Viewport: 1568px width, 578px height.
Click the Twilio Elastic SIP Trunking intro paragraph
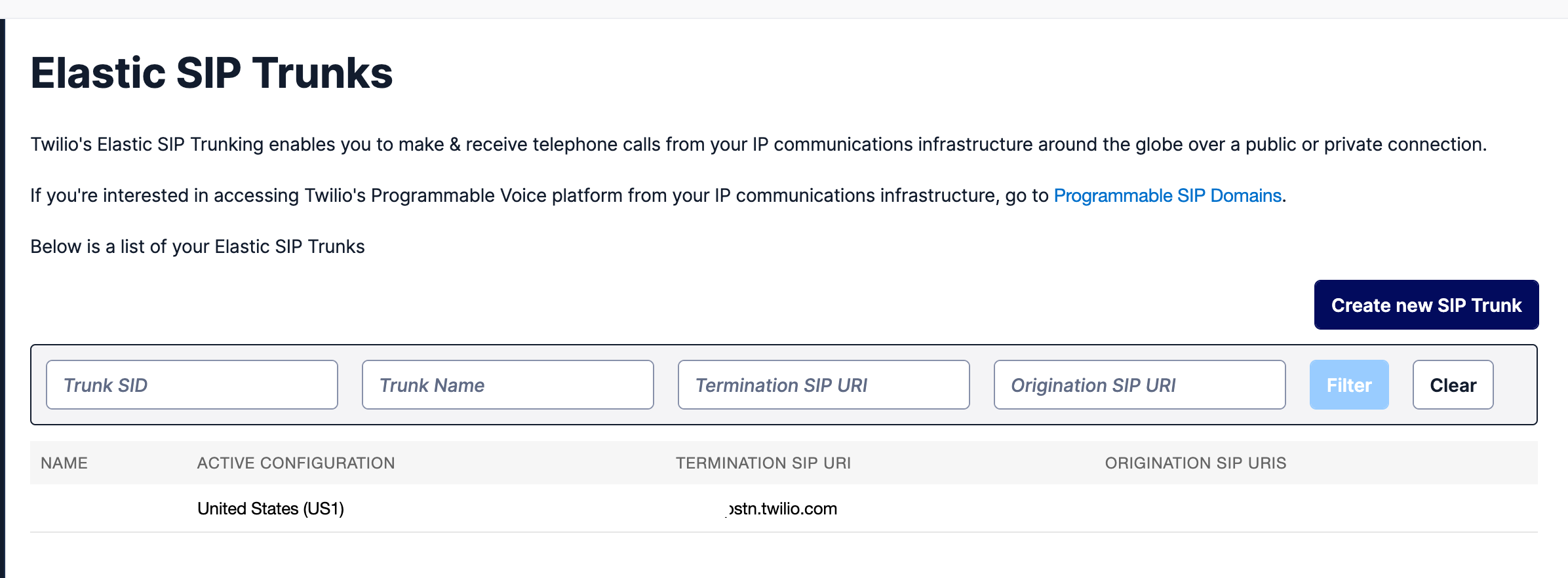tap(758, 144)
